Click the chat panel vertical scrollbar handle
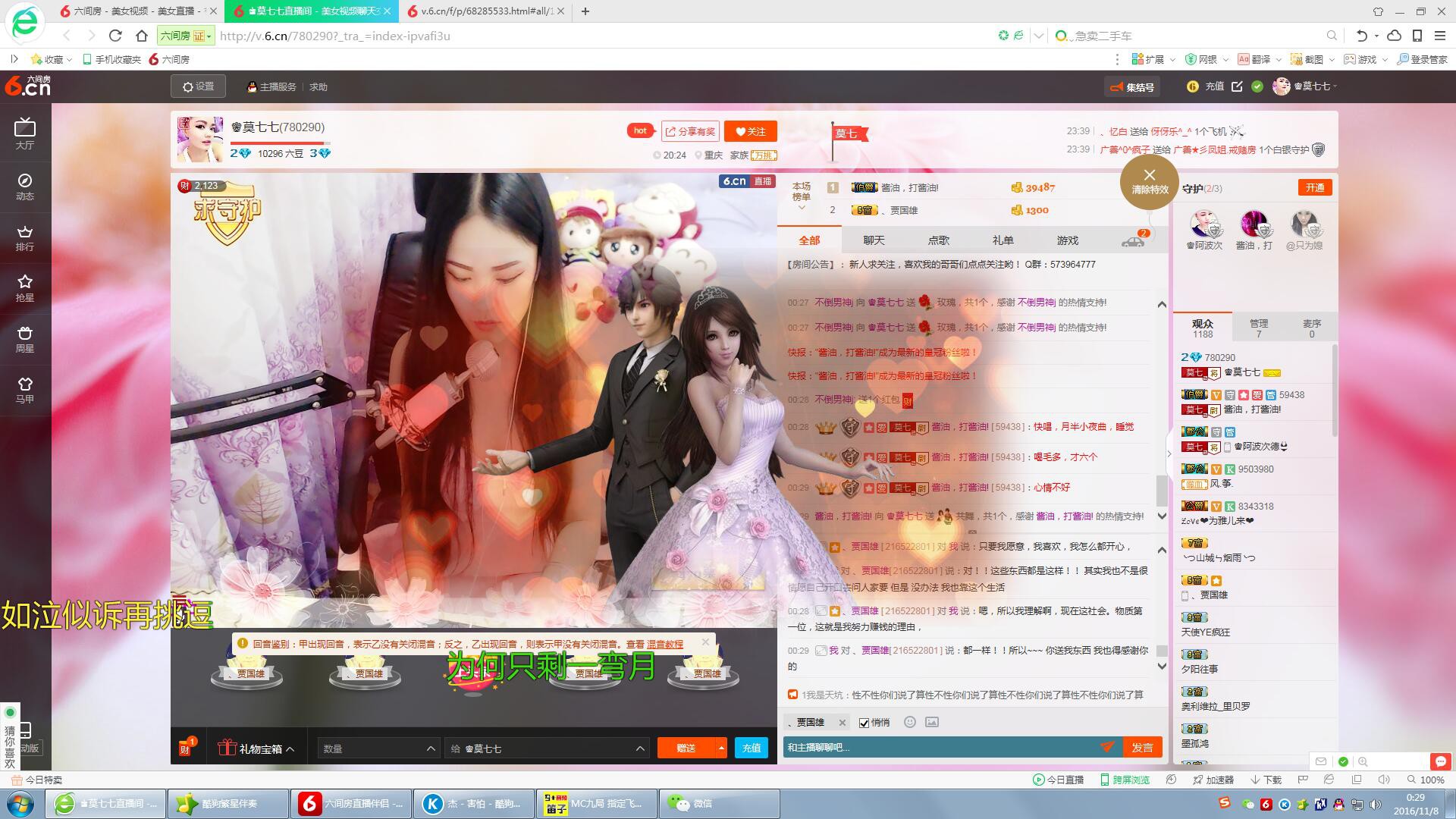Screen dimensions: 1456x819 coord(1161,491)
